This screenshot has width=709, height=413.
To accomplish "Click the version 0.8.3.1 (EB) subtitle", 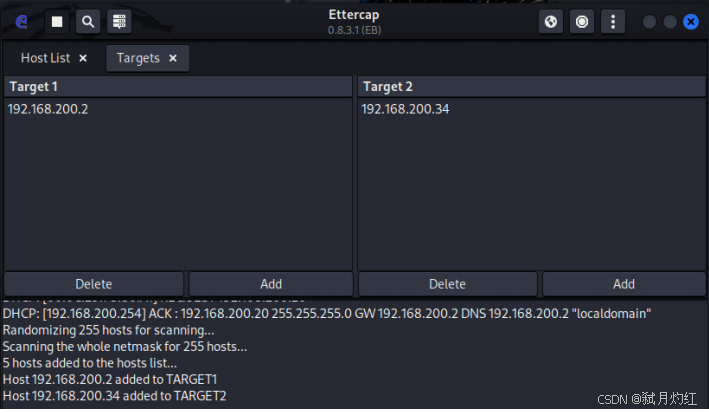I will point(354,30).
